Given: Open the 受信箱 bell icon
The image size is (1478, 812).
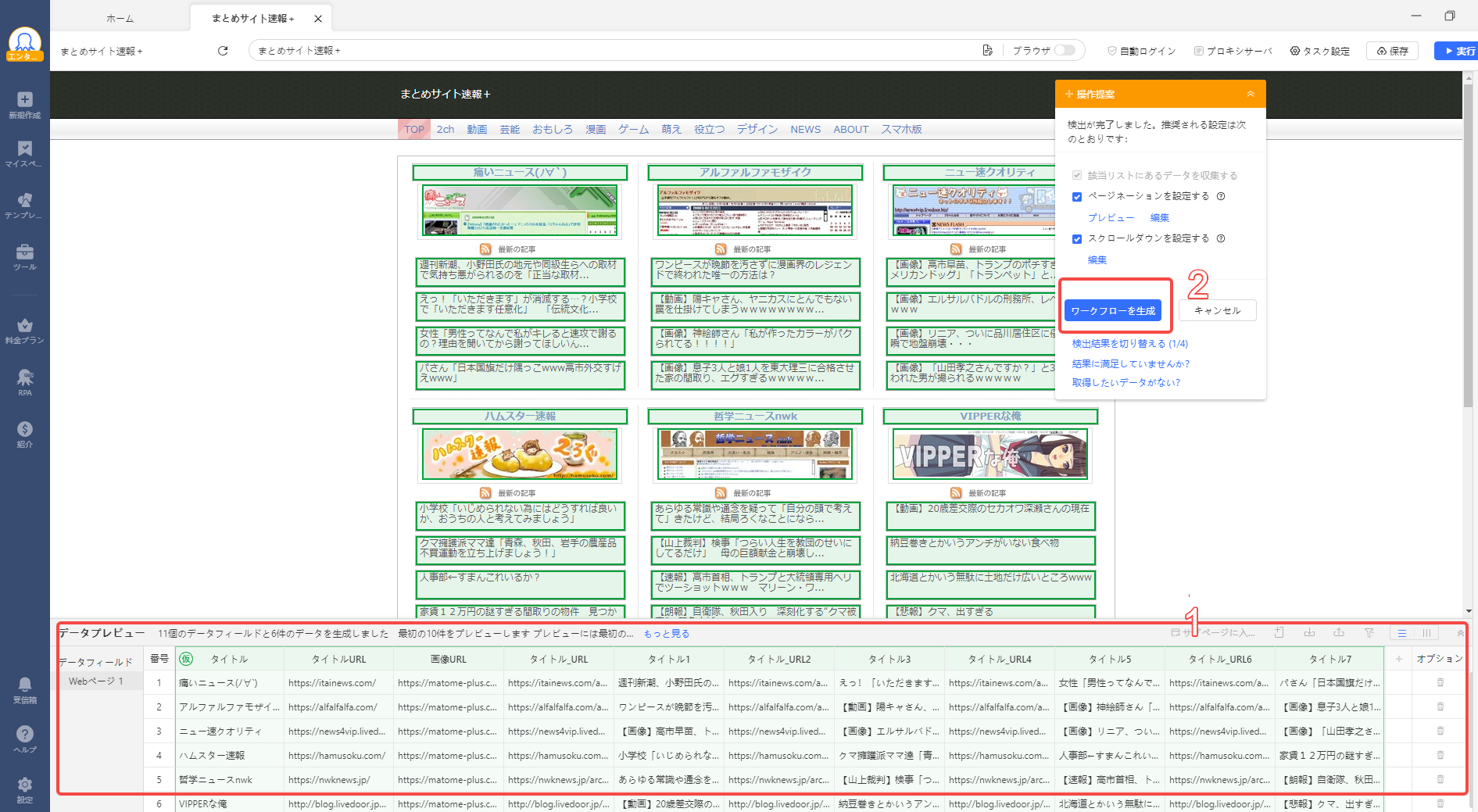Looking at the screenshot, I should (x=25, y=689).
